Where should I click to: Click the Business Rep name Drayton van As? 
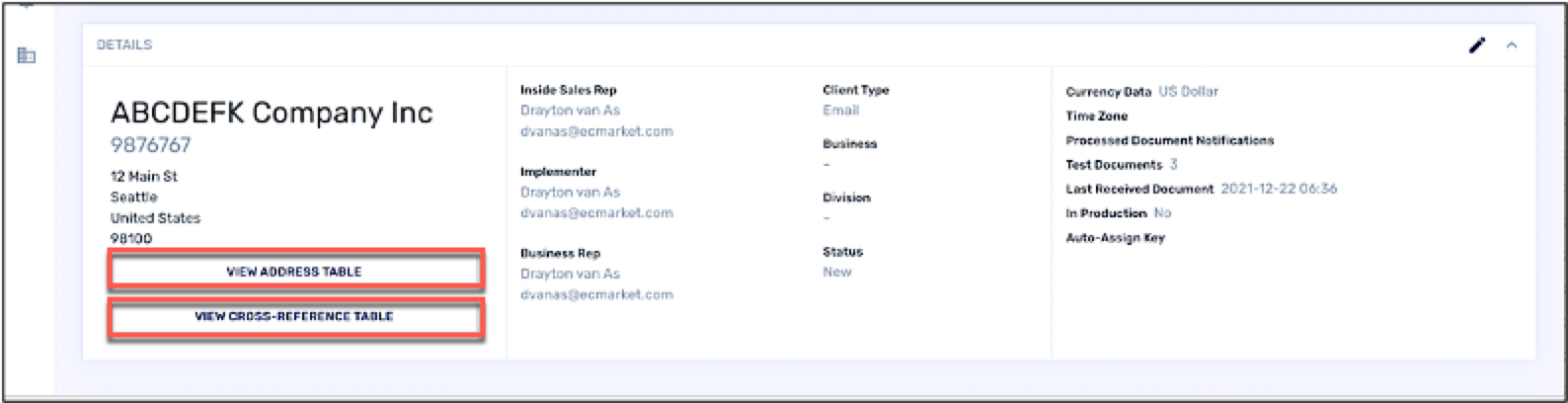click(x=570, y=274)
